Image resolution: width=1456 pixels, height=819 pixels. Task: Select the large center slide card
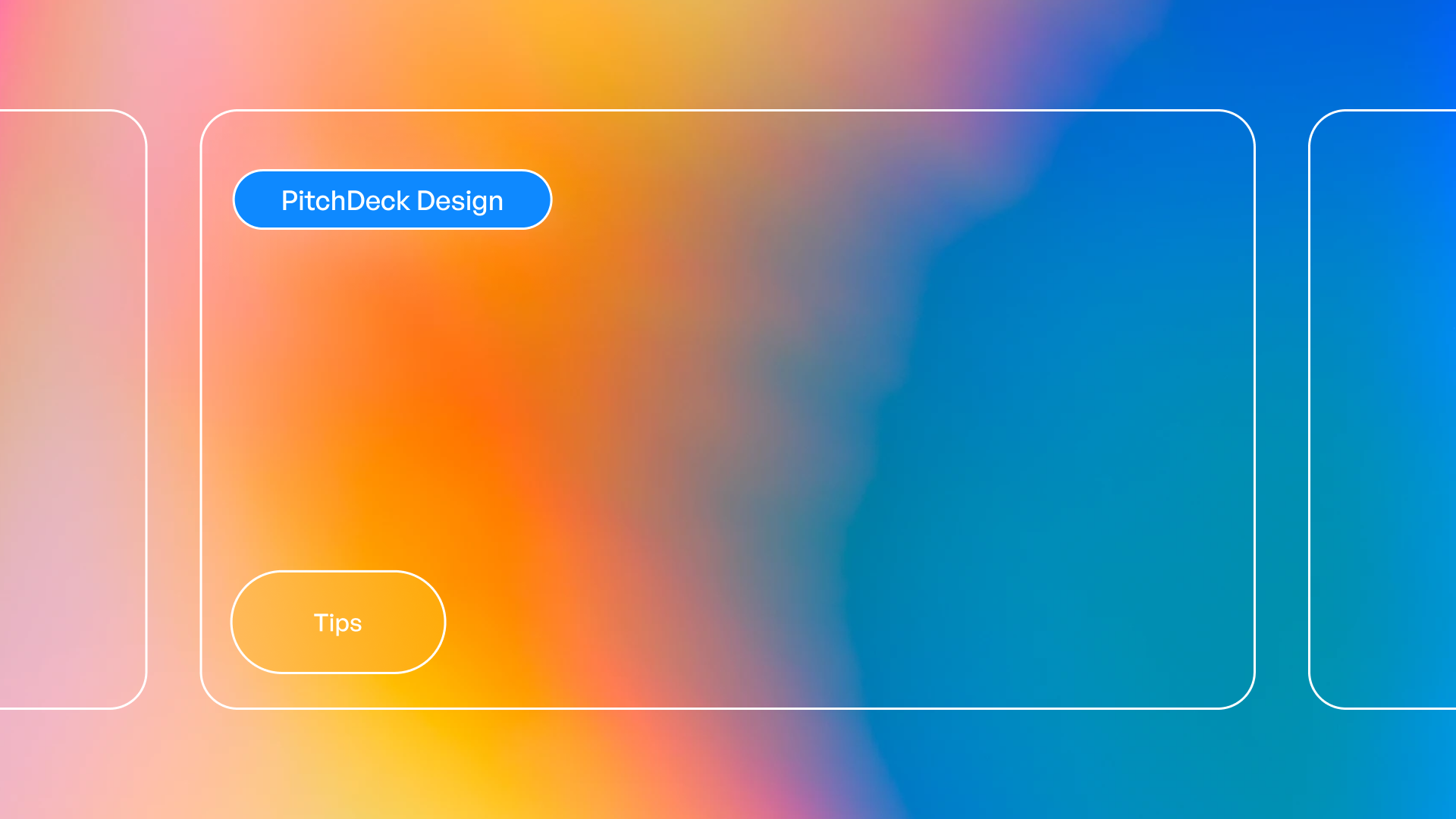(x=728, y=409)
